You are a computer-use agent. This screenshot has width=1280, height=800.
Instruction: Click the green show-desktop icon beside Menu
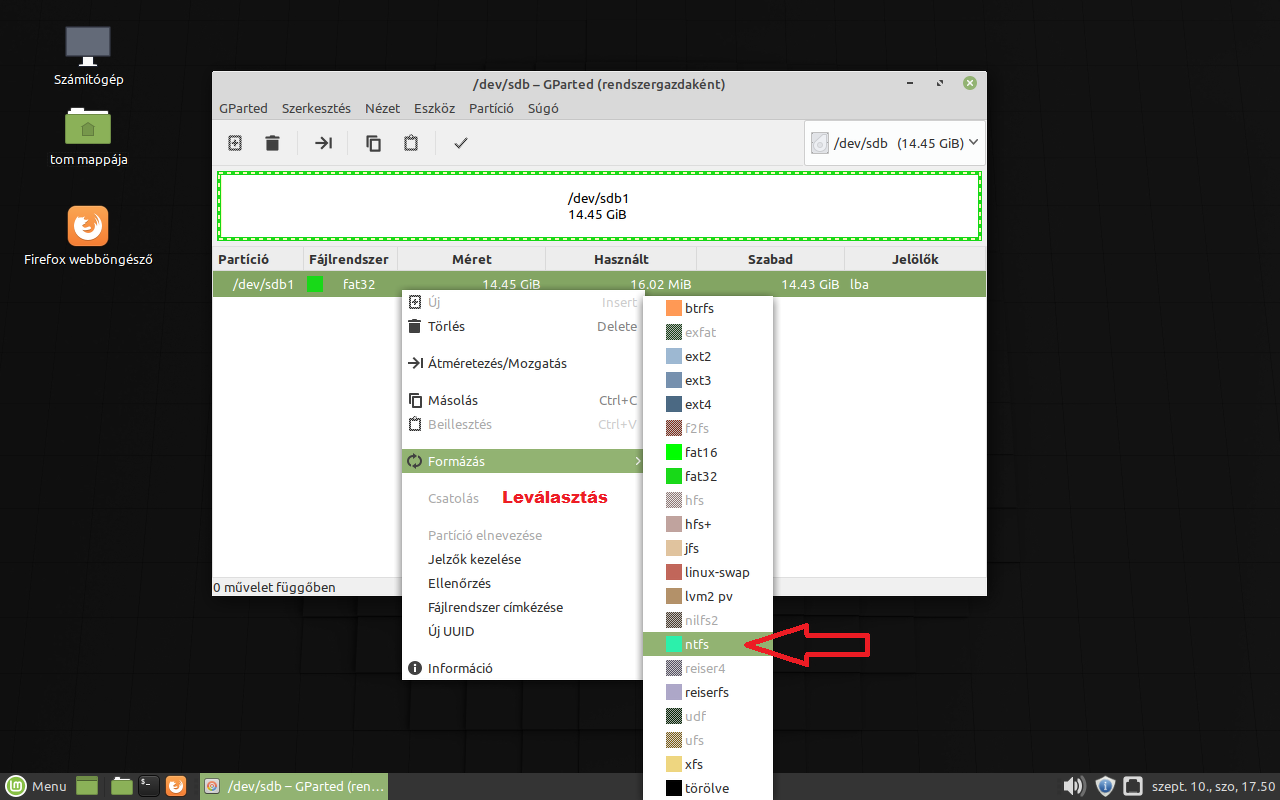87,786
